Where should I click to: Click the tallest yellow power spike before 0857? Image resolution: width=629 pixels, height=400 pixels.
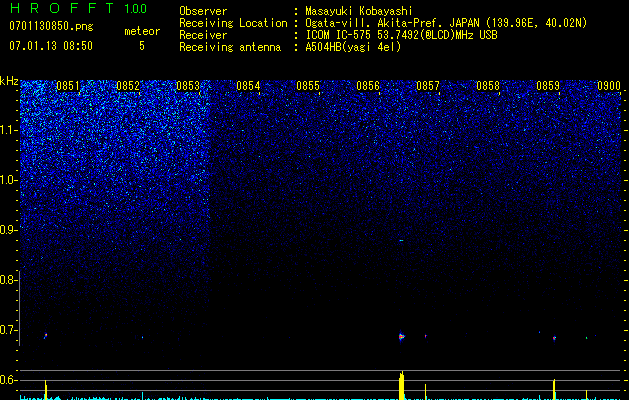402,385
